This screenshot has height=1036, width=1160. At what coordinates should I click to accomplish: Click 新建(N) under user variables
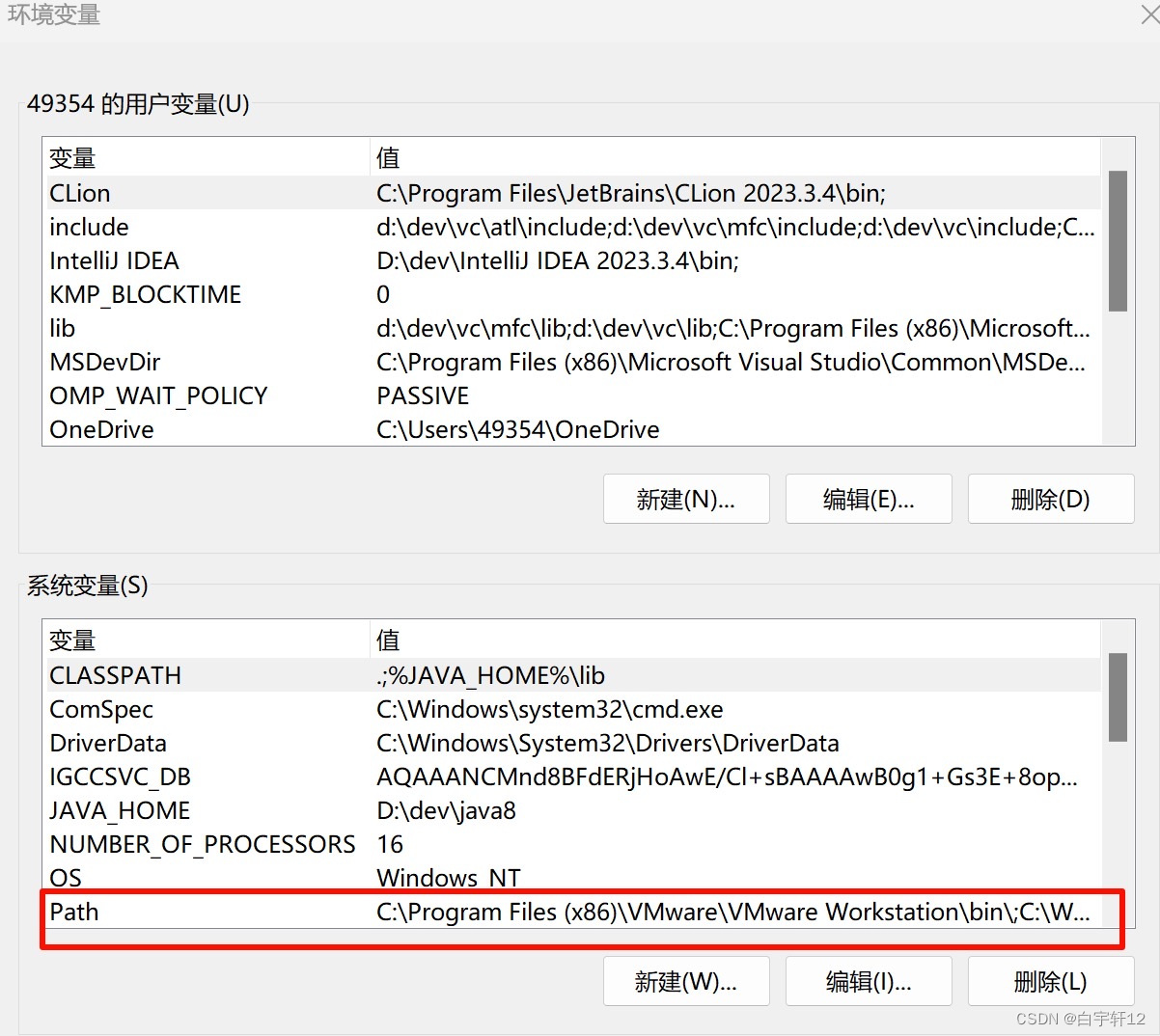[x=686, y=499]
